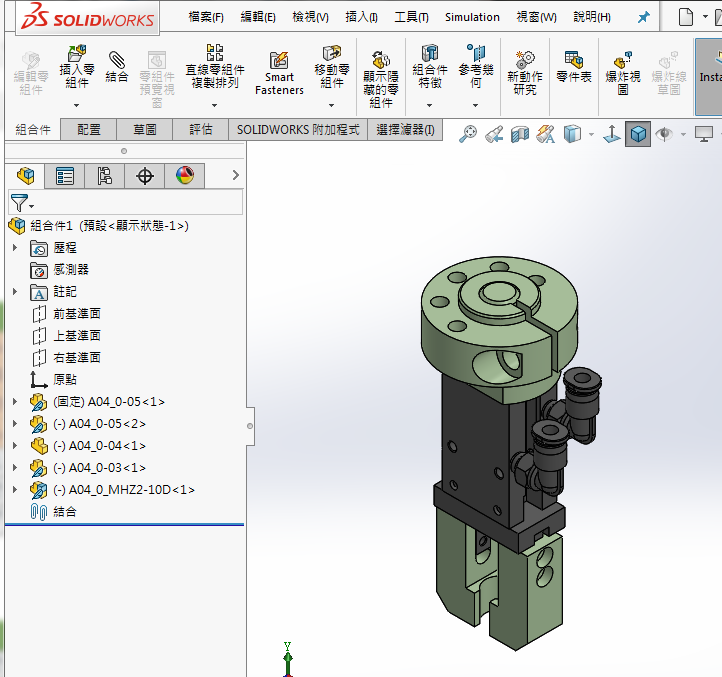Click the View Orientation cube icon

[x=572, y=134]
